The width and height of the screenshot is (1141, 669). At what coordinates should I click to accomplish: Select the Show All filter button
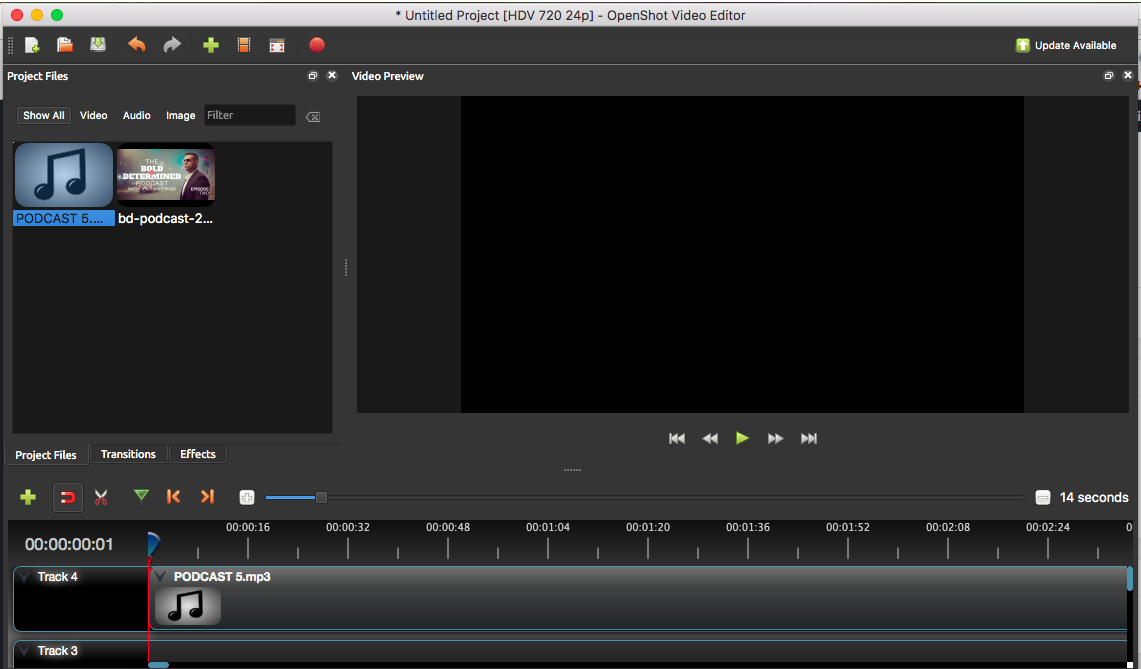[x=44, y=116]
